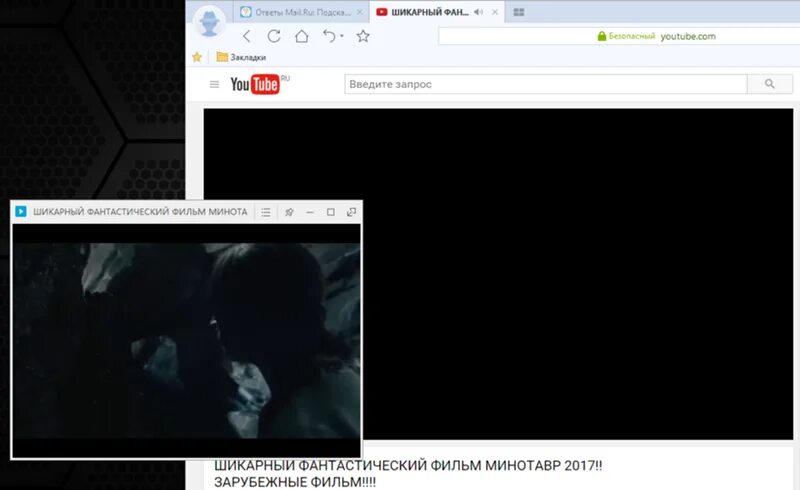800x490 pixels.
Task: Toggle the pop-out player's pin on top icon
Action: [x=289, y=212]
